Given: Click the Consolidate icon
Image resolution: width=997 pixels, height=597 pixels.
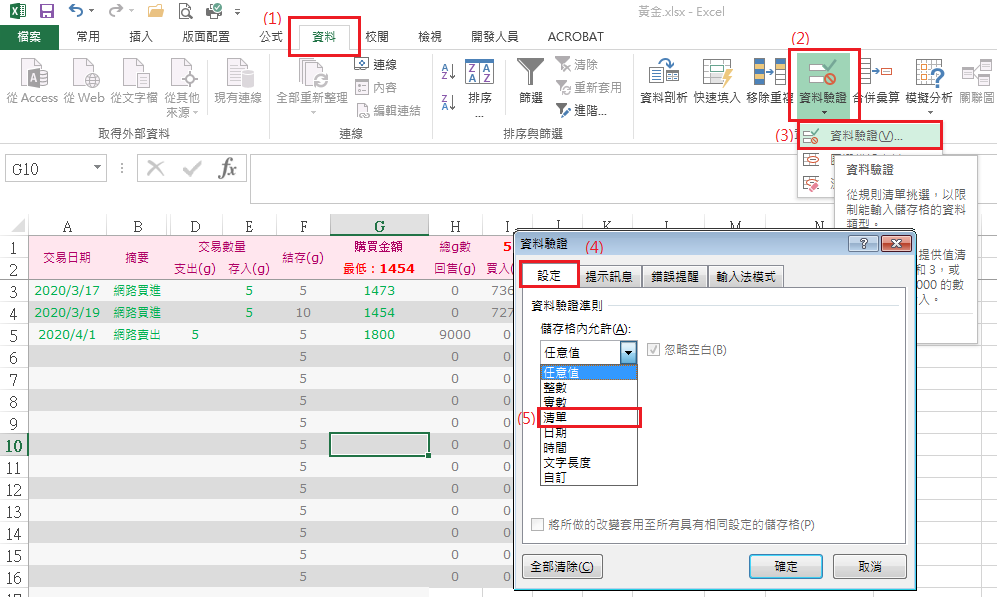Looking at the screenshot, I should pos(876,81).
